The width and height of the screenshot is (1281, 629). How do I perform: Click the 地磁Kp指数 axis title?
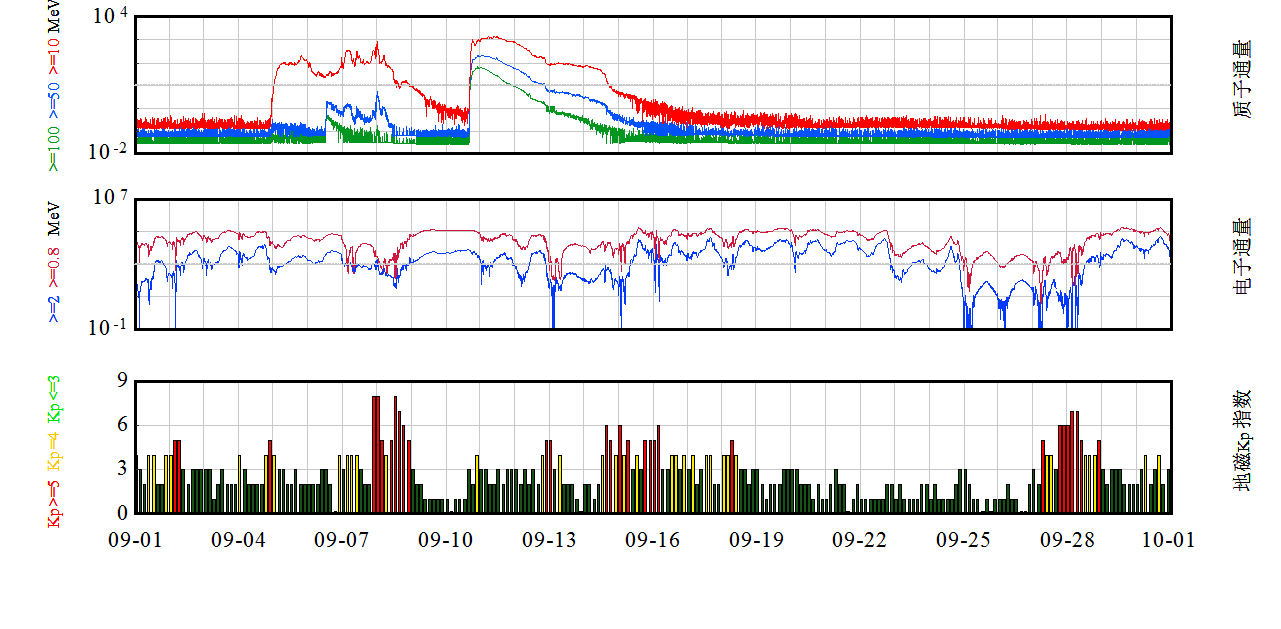[x=1241, y=440]
